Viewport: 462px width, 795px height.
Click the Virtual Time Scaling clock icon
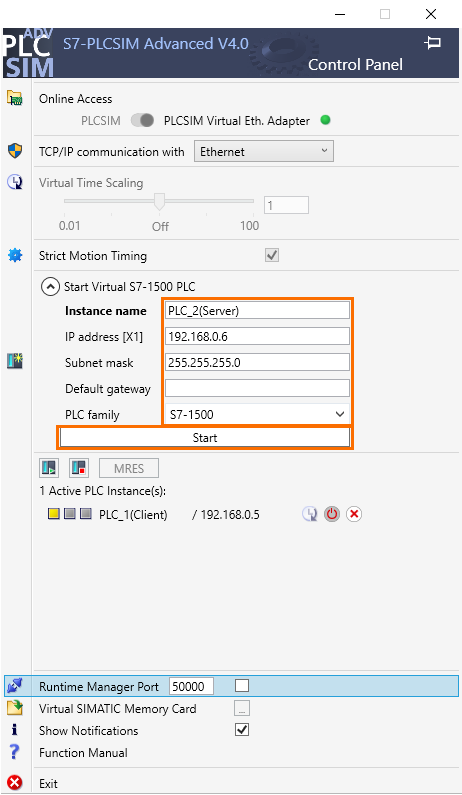(x=15, y=182)
